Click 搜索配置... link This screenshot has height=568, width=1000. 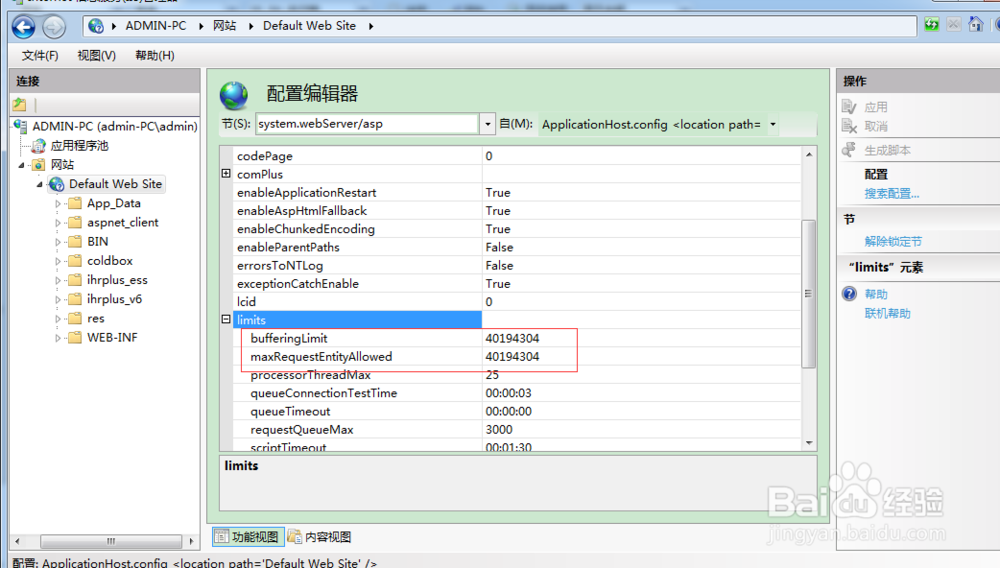click(892, 194)
